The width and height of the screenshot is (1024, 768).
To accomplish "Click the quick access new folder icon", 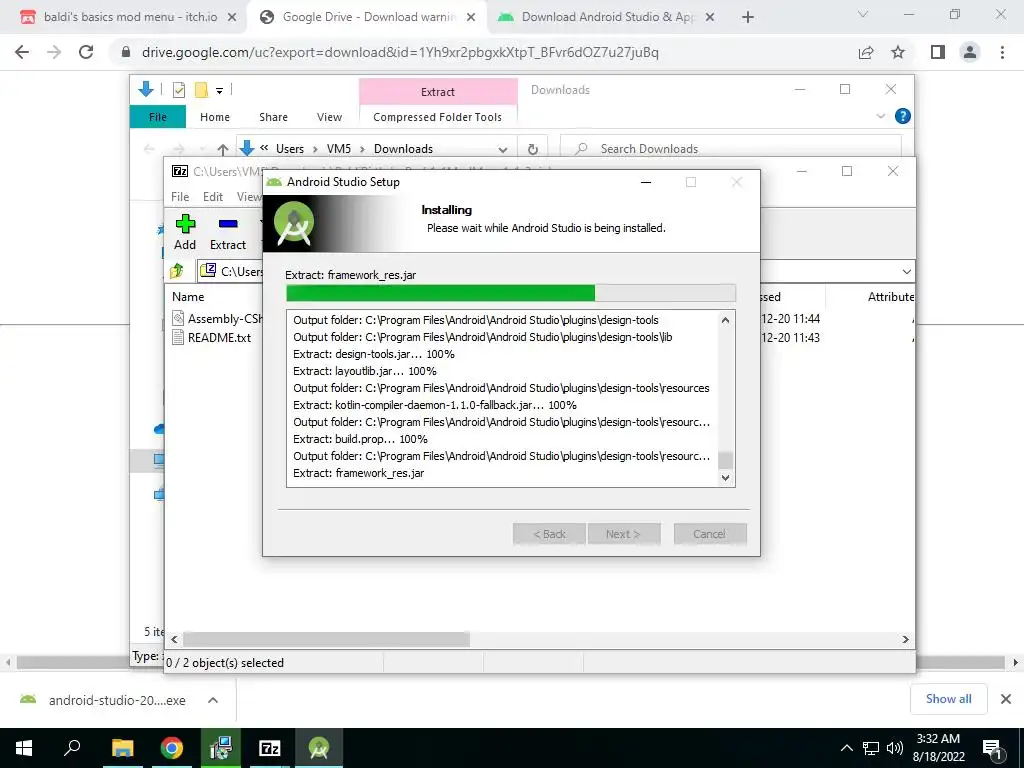I will point(201,90).
